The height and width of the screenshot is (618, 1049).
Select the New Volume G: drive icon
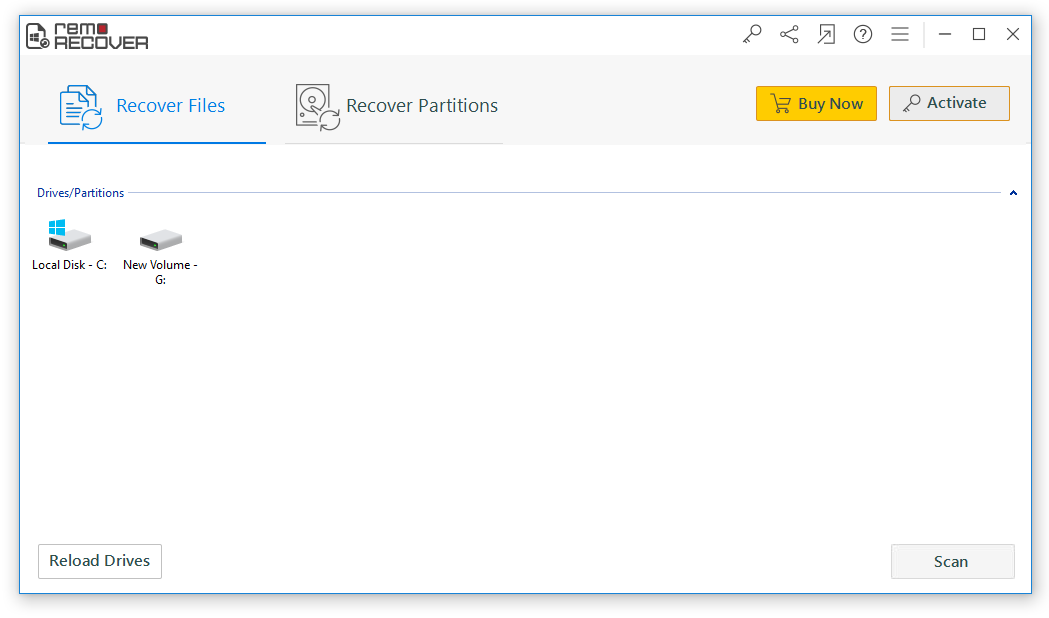click(x=161, y=239)
